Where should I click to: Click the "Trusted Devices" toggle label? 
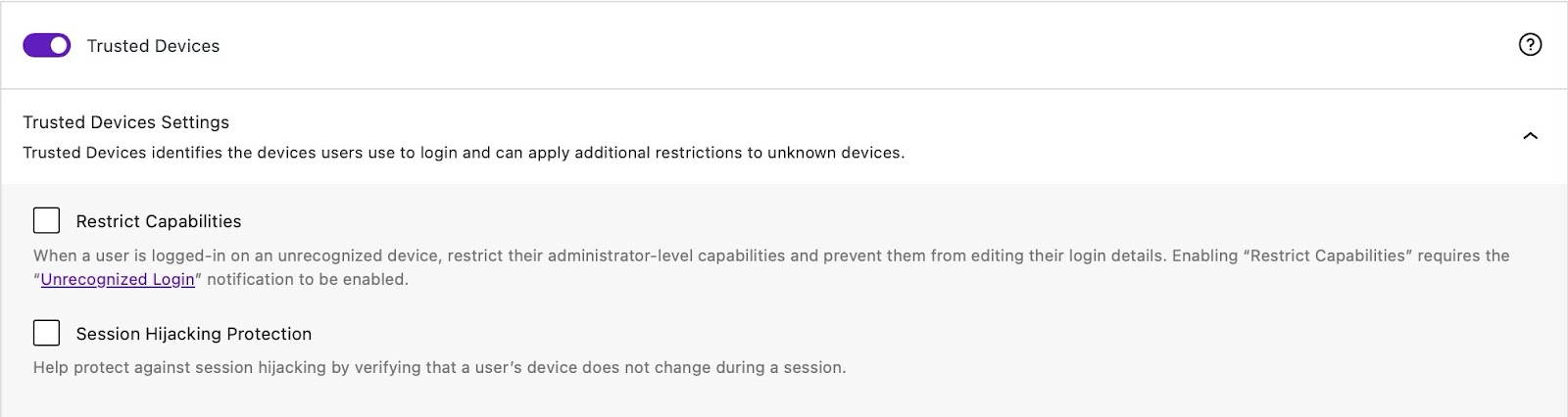coord(153,46)
